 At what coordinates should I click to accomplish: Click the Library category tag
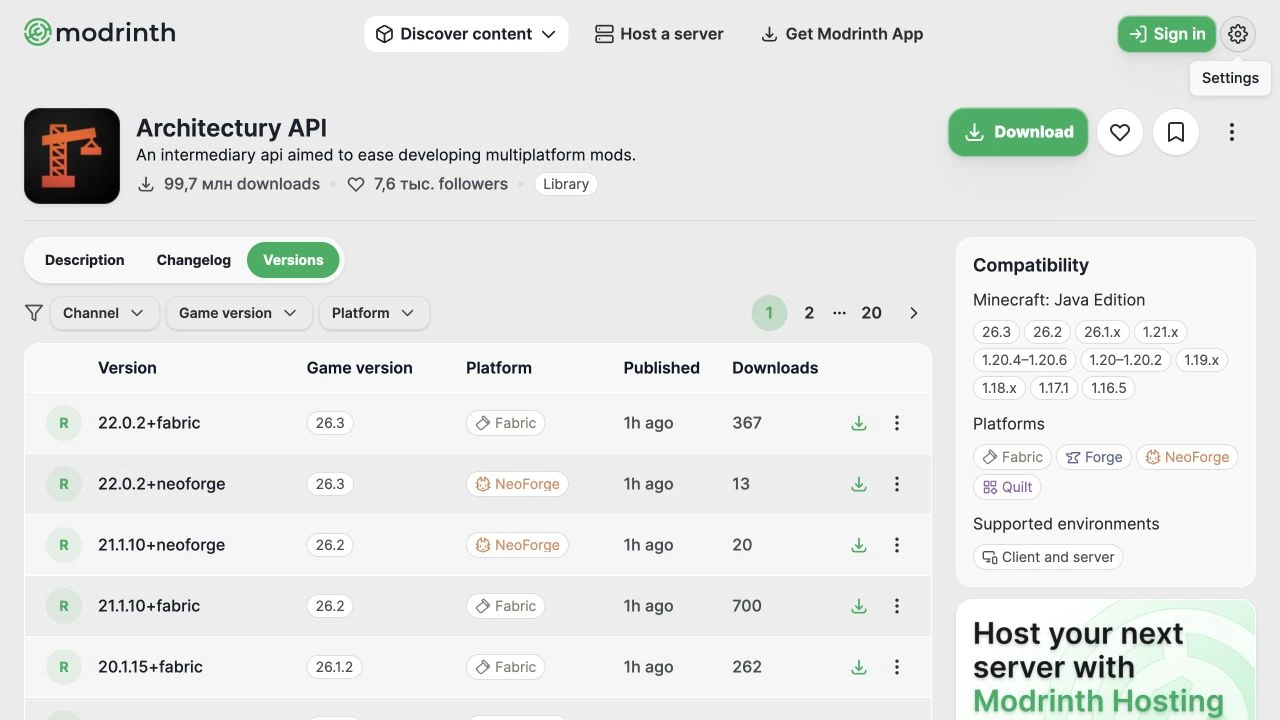[566, 184]
